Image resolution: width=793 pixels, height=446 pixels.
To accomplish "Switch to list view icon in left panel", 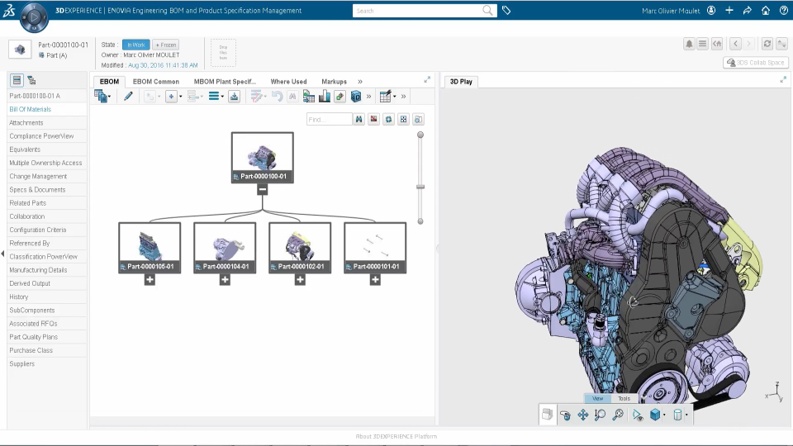I will (x=17, y=80).
